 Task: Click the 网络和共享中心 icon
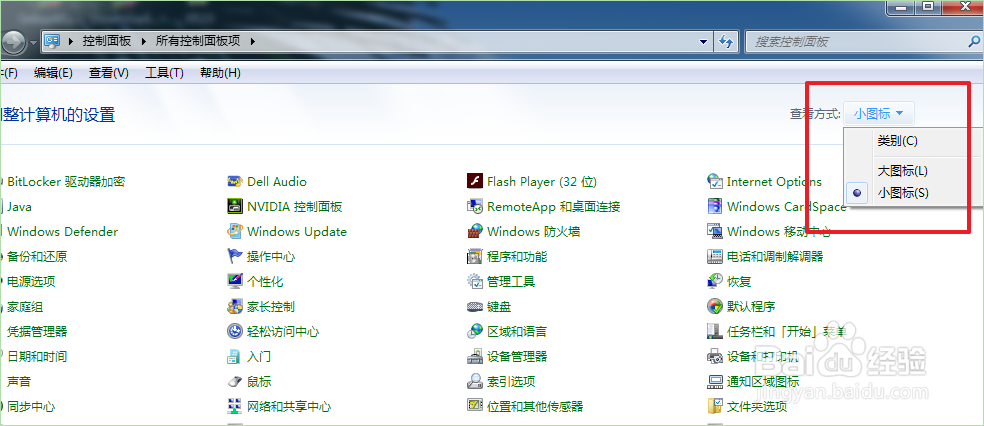click(x=235, y=407)
